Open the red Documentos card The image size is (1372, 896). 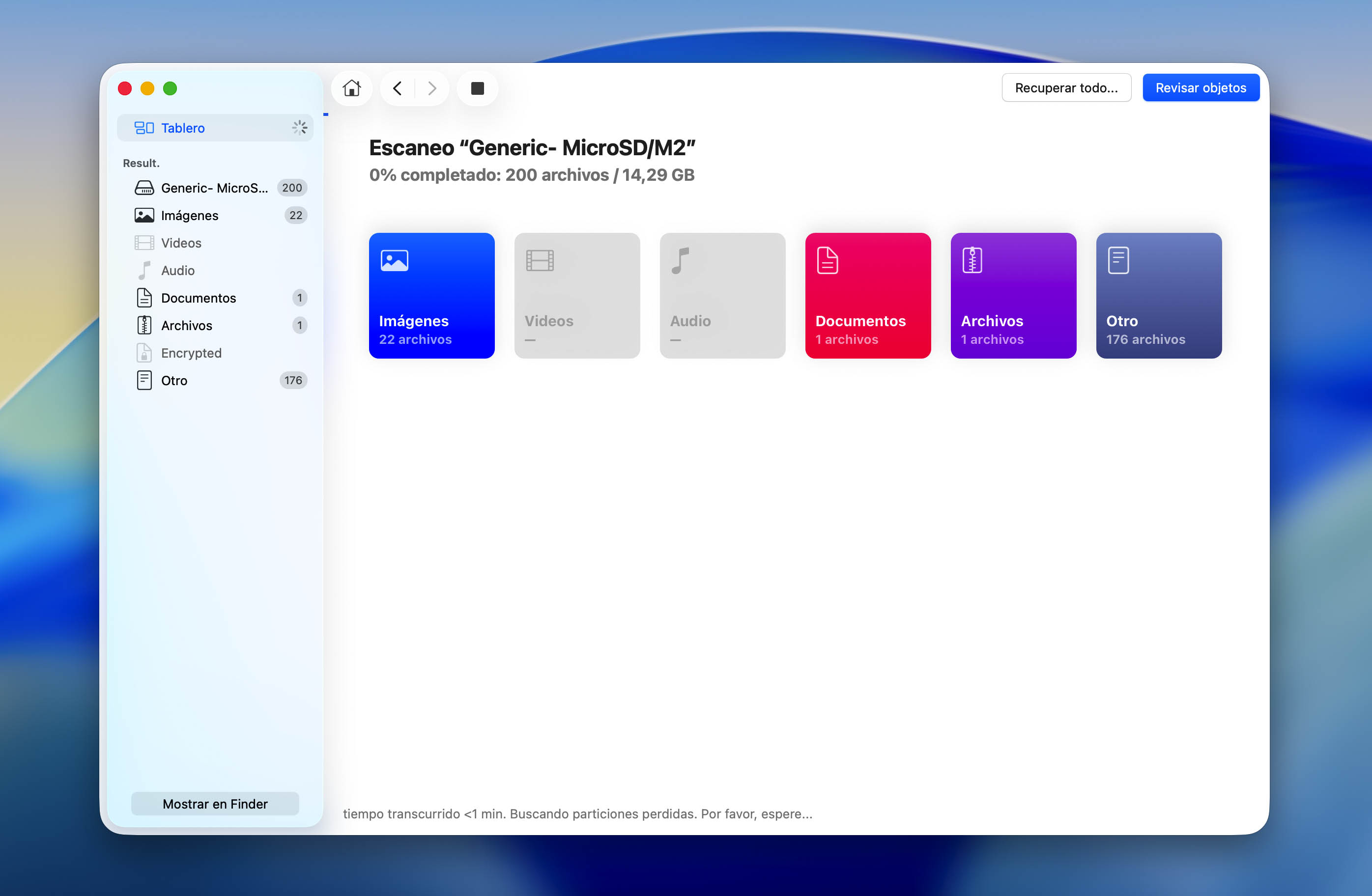point(868,296)
